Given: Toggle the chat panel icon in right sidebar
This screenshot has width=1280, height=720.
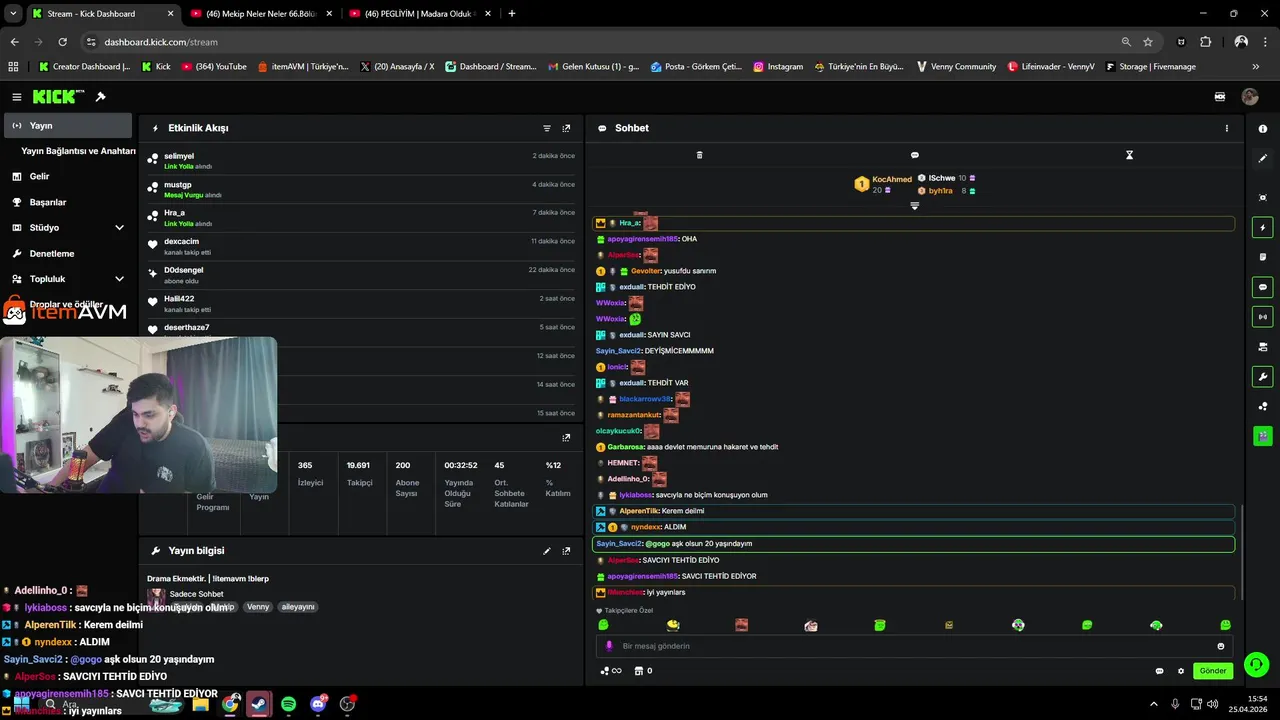Looking at the screenshot, I should pos(1263,287).
